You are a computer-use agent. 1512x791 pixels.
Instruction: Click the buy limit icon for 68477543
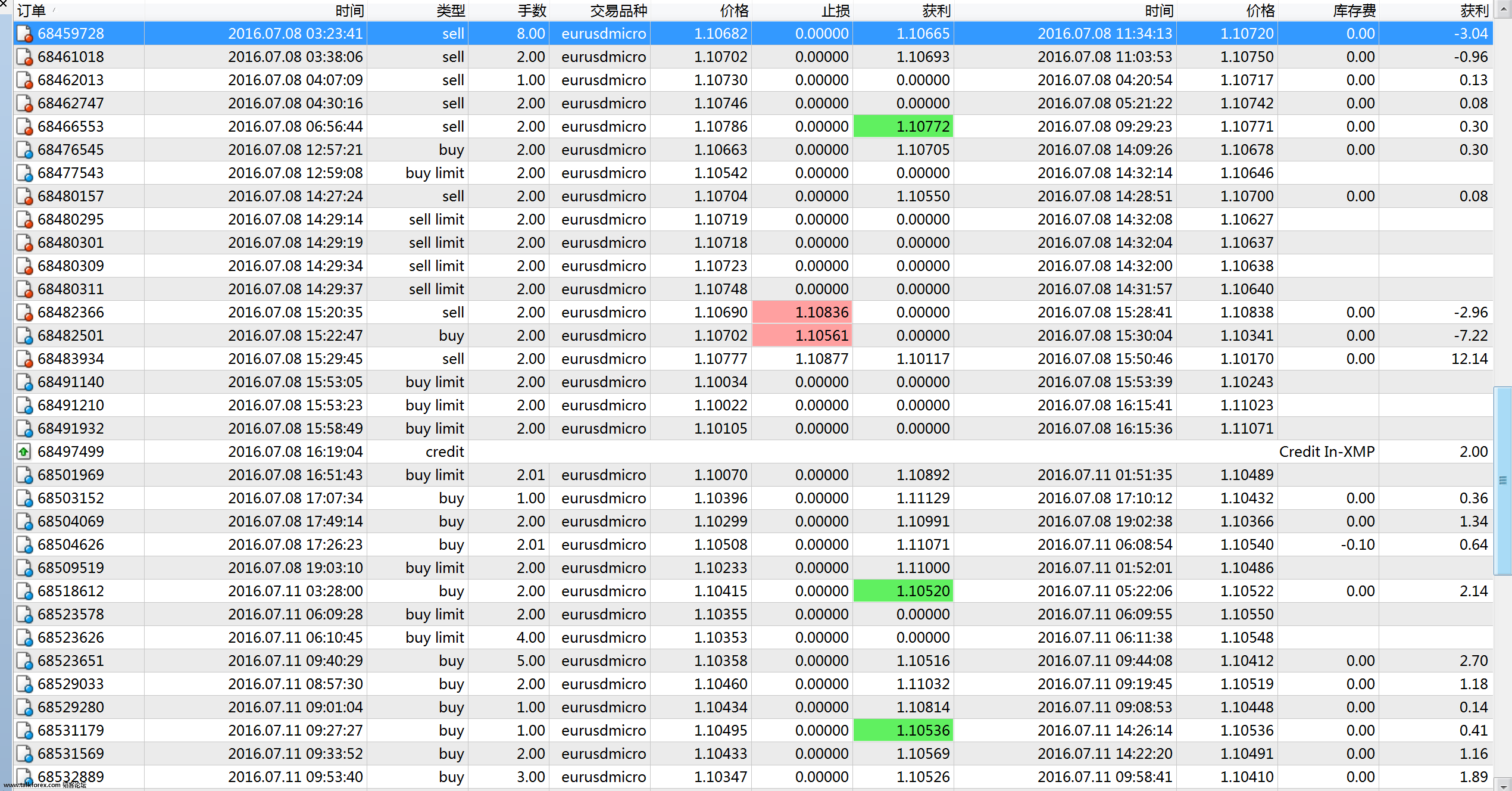24,173
